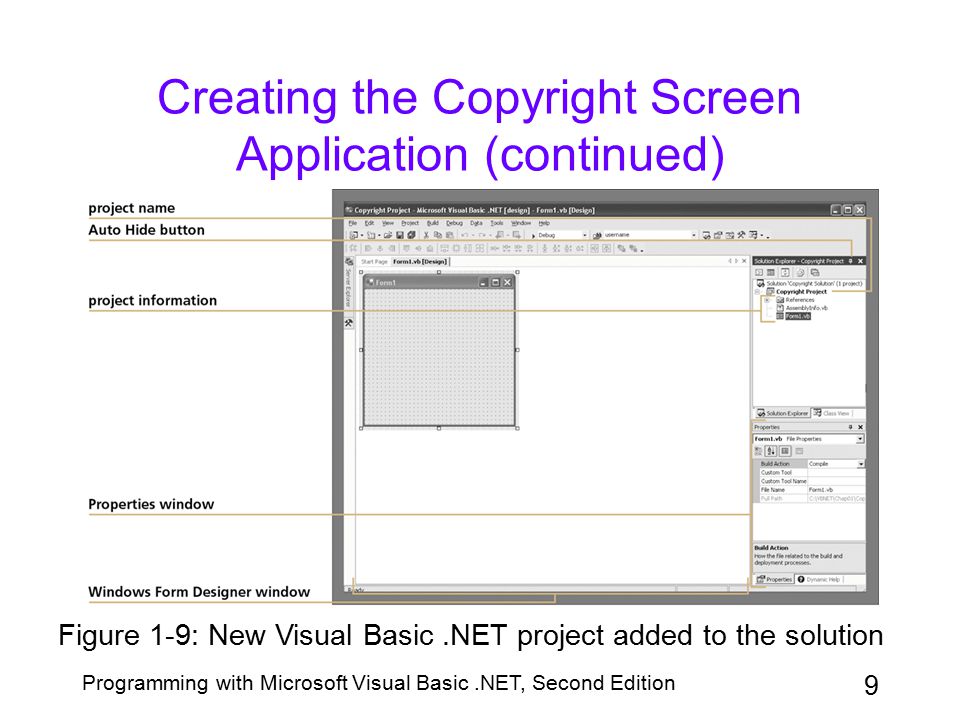Switch to the Solution Explorer bottom tab
This screenshot has width=960, height=720.
(x=783, y=413)
